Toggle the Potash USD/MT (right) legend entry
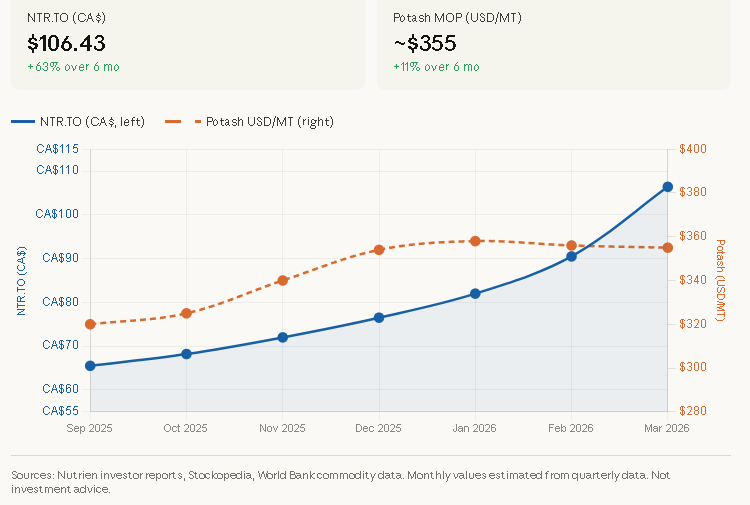Screen dimensions: 750x505 point(249,122)
